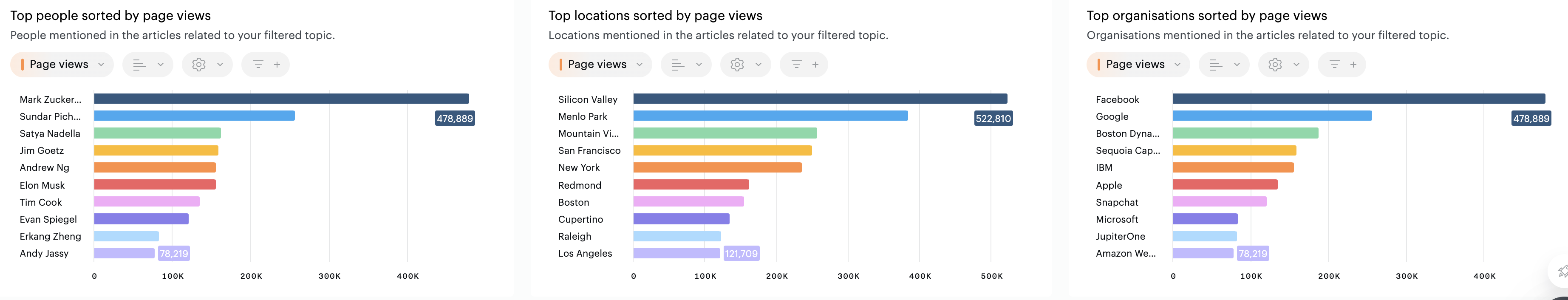Open sort options in Top people panel

147,65
